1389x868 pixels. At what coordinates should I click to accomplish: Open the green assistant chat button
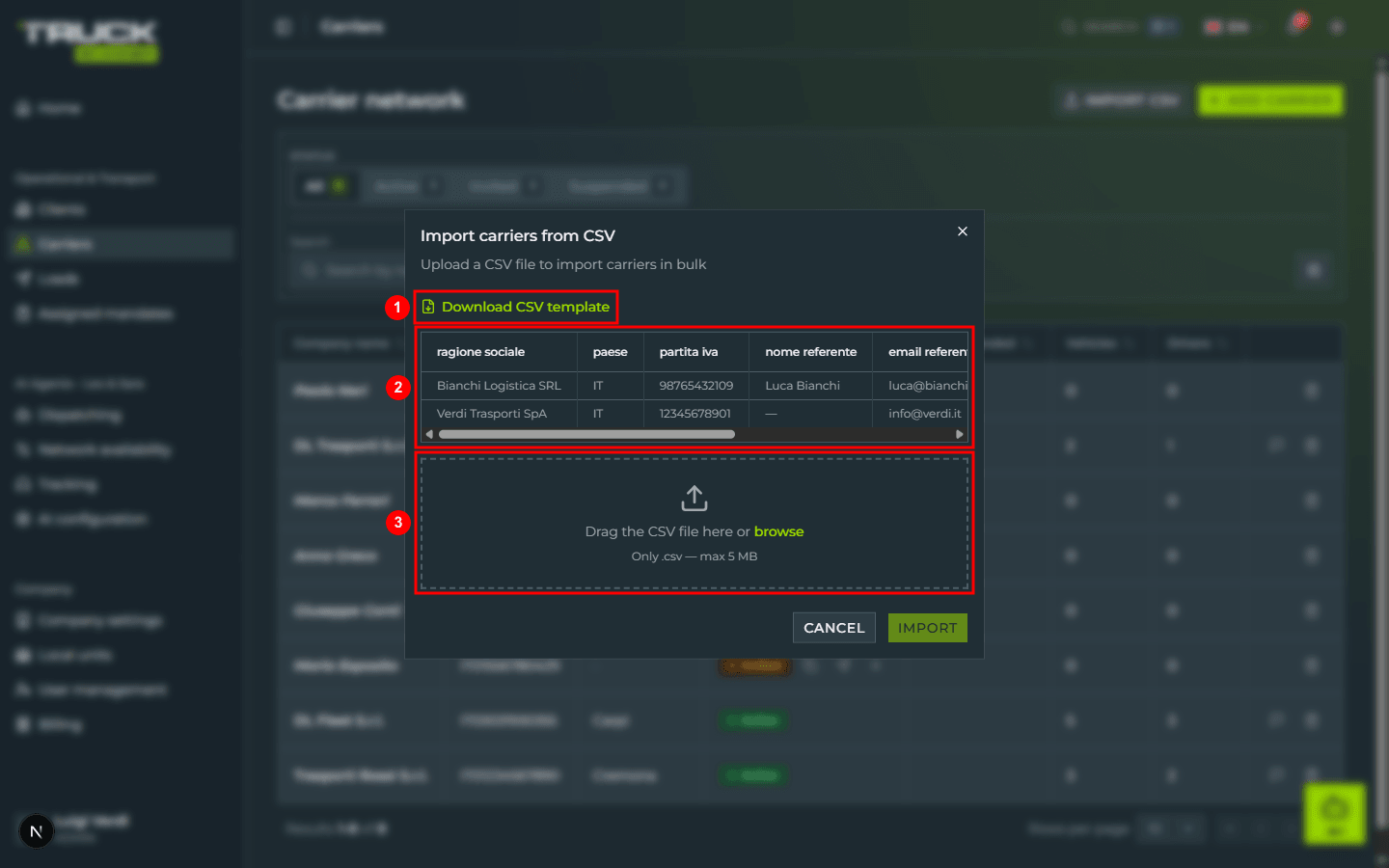[x=1335, y=813]
